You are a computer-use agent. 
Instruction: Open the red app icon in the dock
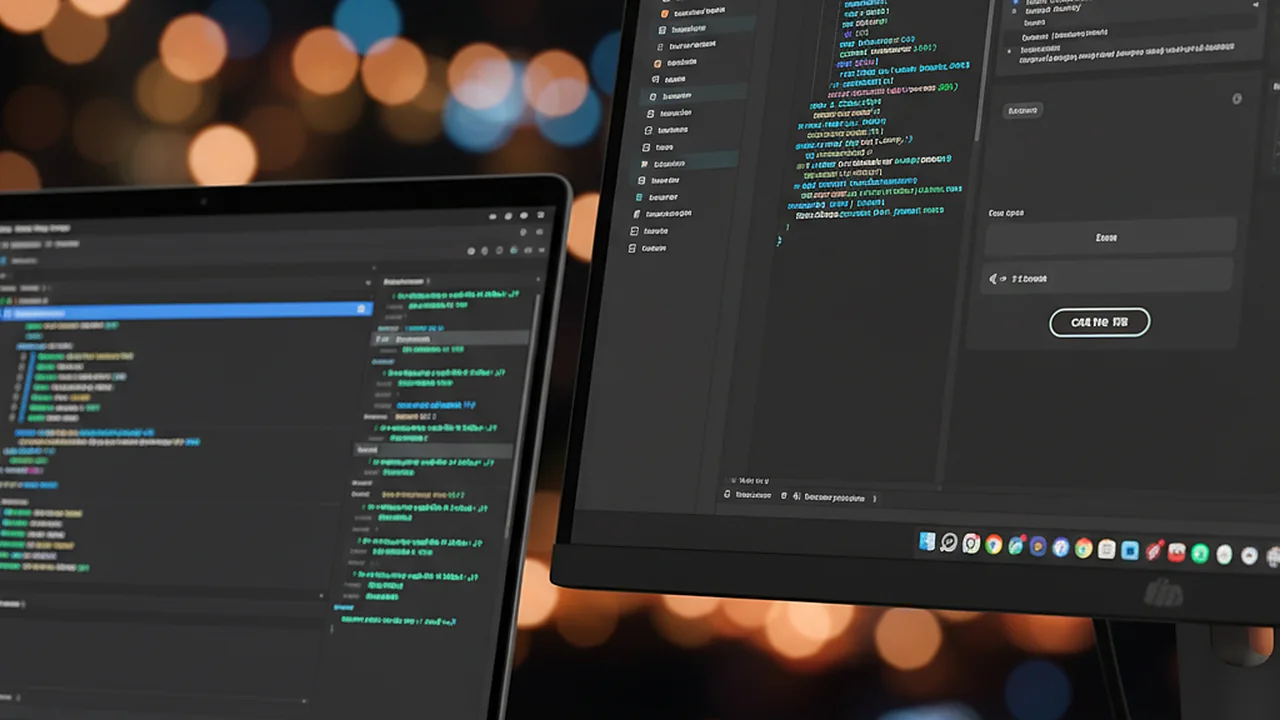pyautogui.click(x=1177, y=552)
